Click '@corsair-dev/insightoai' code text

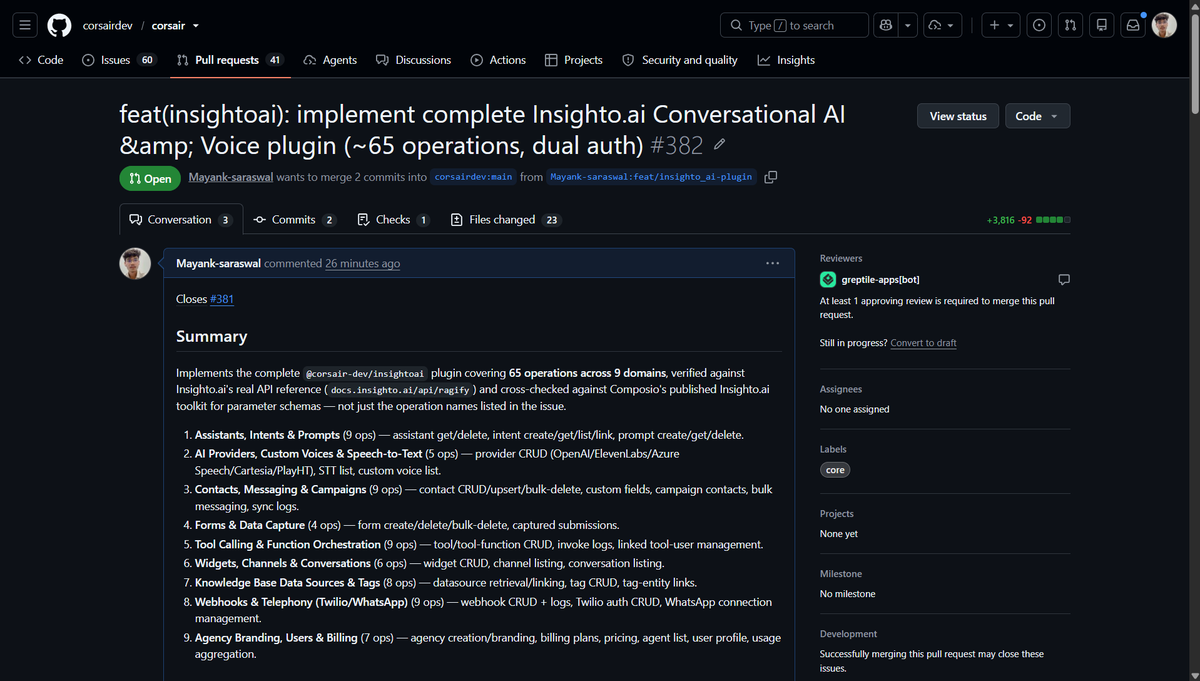tap(364, 373)
